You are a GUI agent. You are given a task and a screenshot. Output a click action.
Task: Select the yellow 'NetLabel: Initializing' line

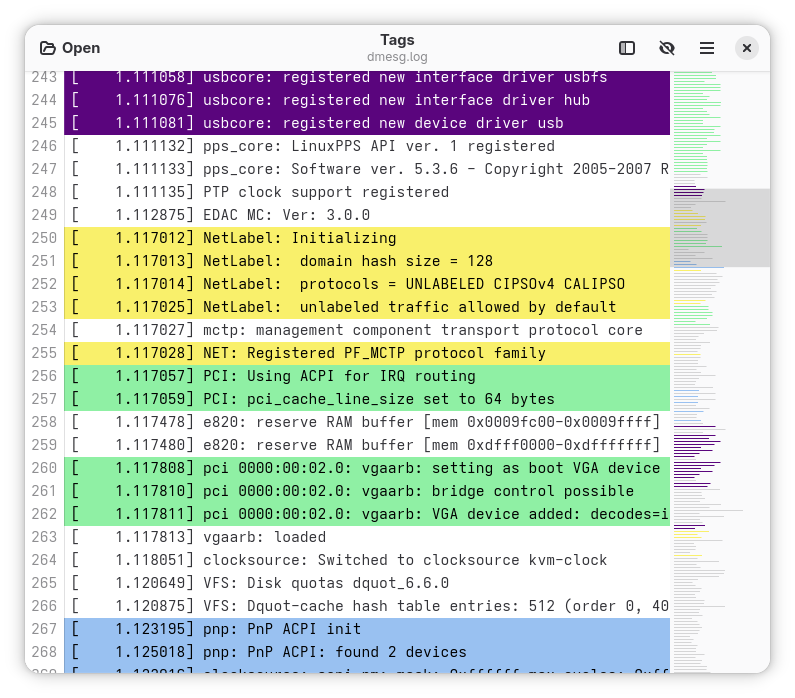(x=300, y=238)
